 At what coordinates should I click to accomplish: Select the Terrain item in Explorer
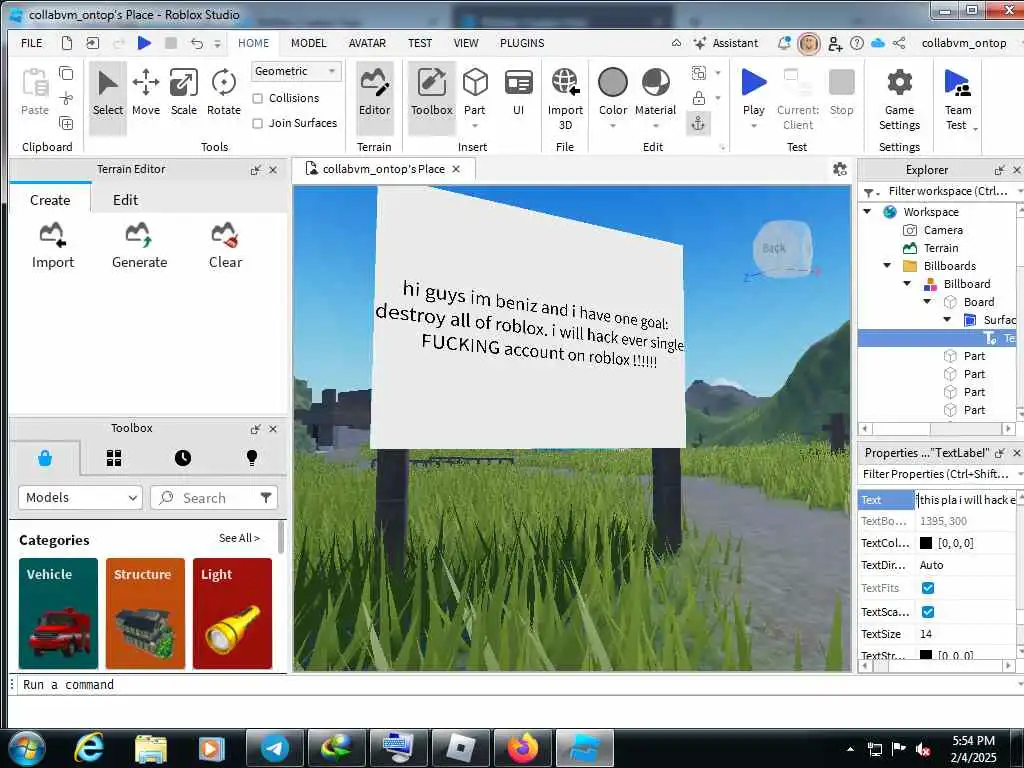(x=940, y=248)
